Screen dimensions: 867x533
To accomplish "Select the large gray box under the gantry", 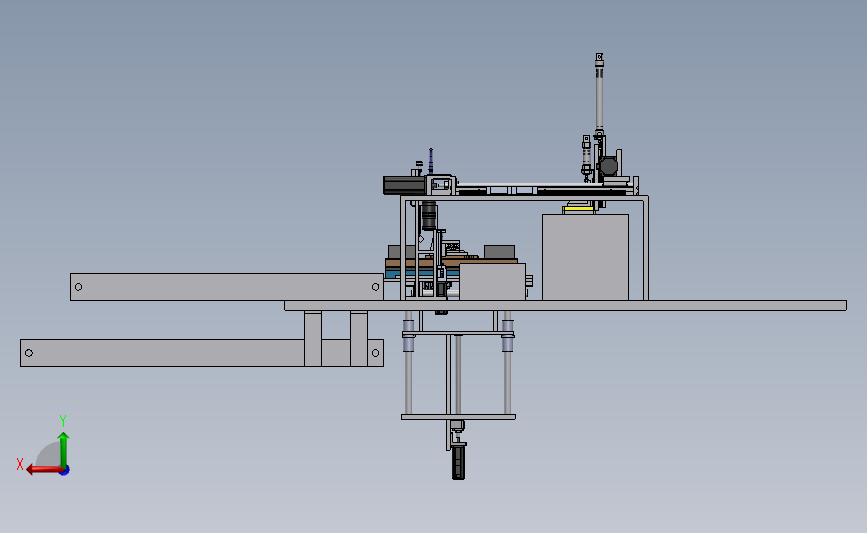I will tap(586, 257).
